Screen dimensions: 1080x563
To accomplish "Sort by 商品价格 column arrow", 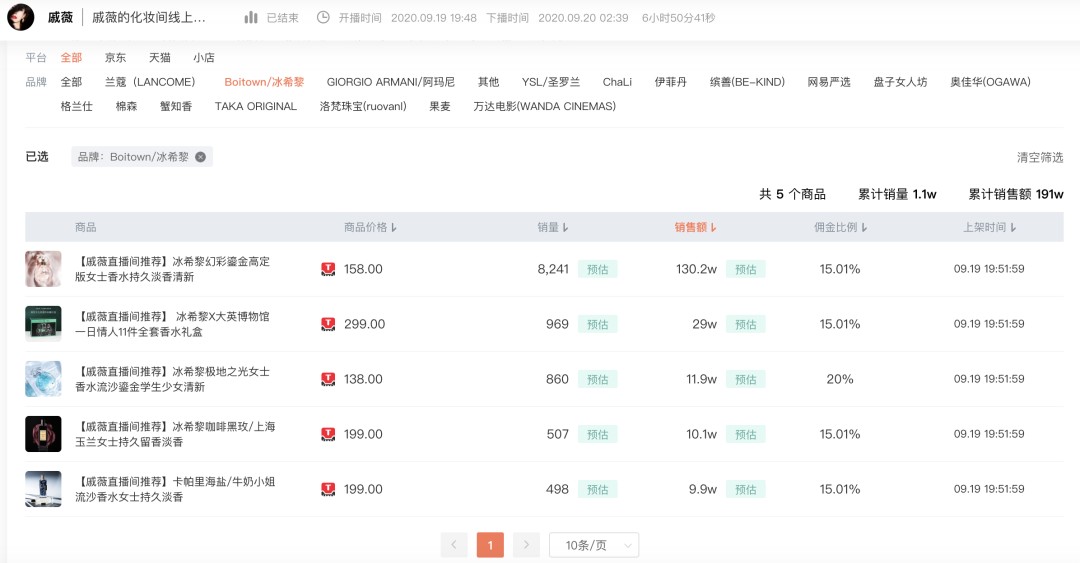I will (394, 227).
